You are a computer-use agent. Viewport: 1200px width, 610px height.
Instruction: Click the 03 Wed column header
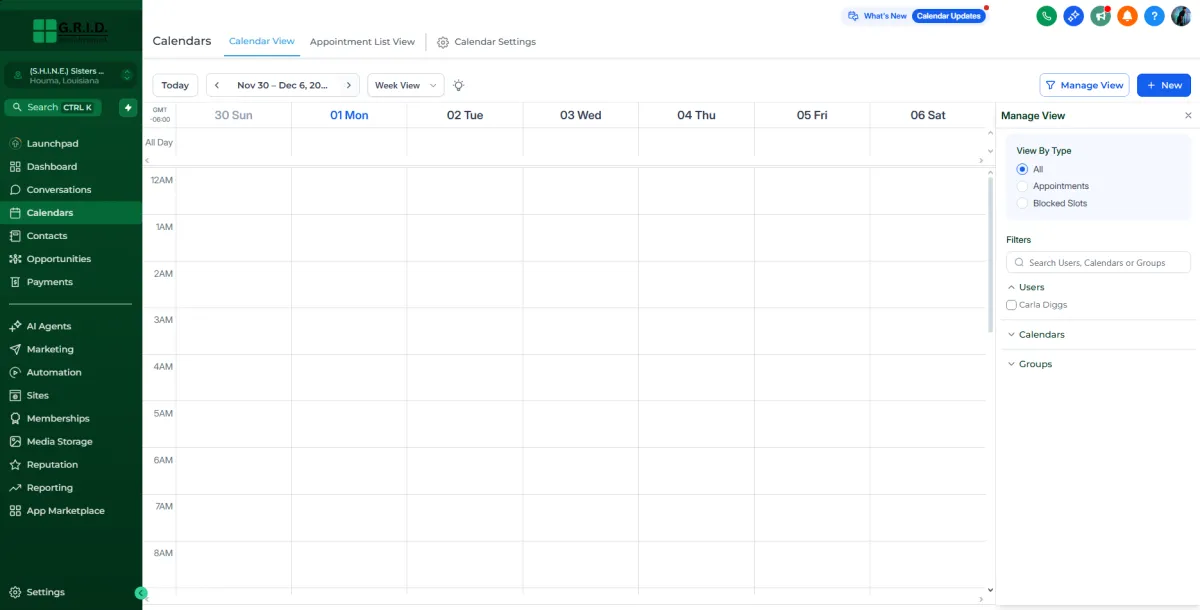(x=580, y=115)
